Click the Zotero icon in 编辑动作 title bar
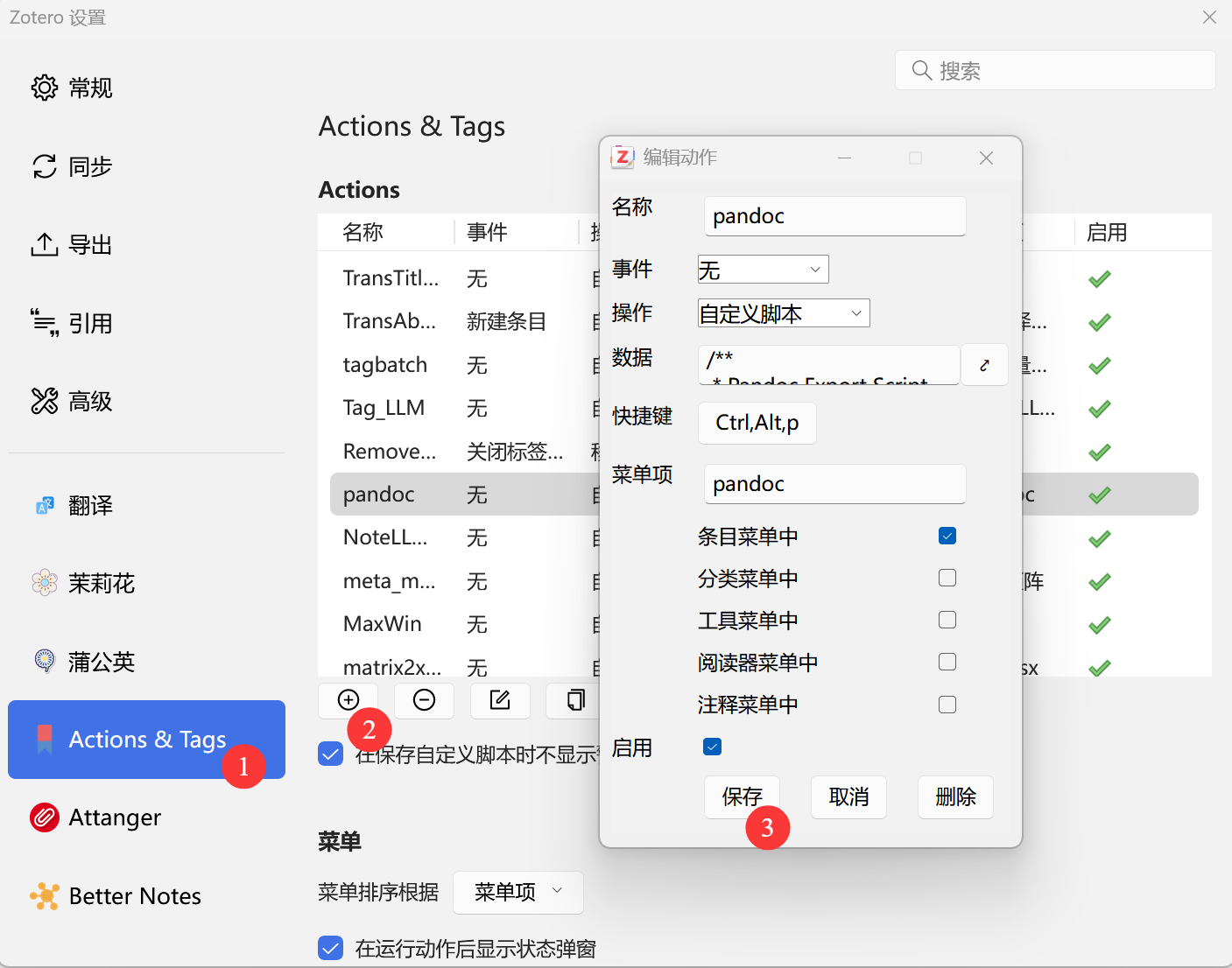Viewport: 1232px width, 968px height. click(622, 157)
